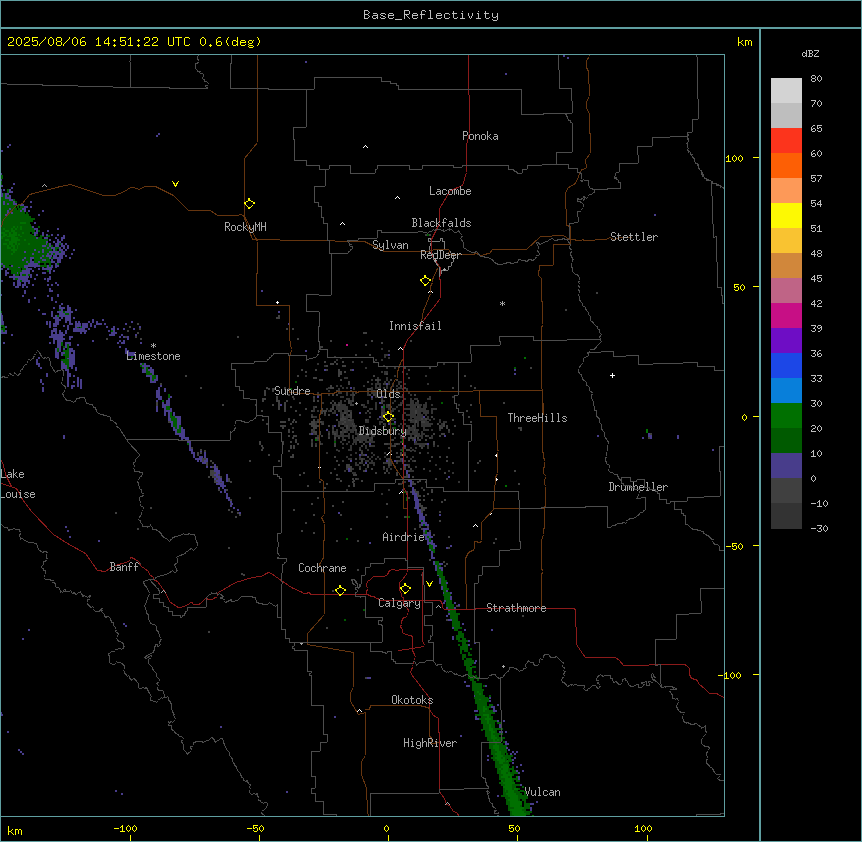This screenshot has height=842, width=862.
Task: Click the Drumheller label
Action: click(638, 487)
